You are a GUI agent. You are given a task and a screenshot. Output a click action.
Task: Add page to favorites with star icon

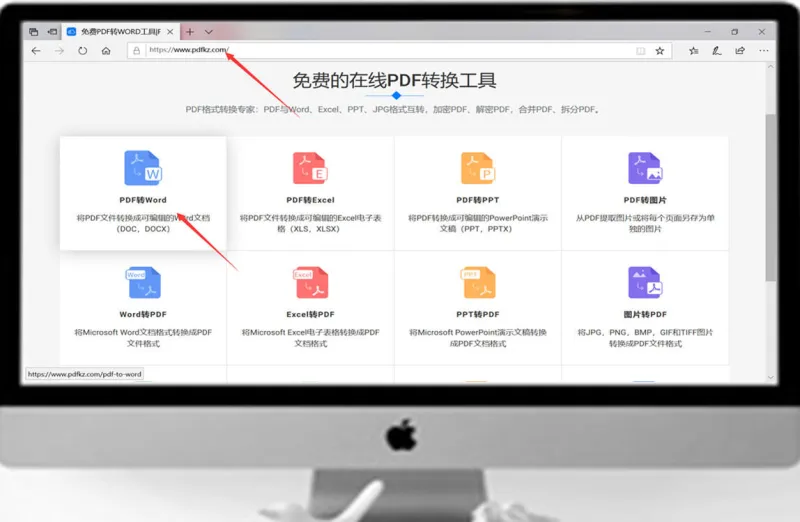pyautogui.click(x=660, y=51)
